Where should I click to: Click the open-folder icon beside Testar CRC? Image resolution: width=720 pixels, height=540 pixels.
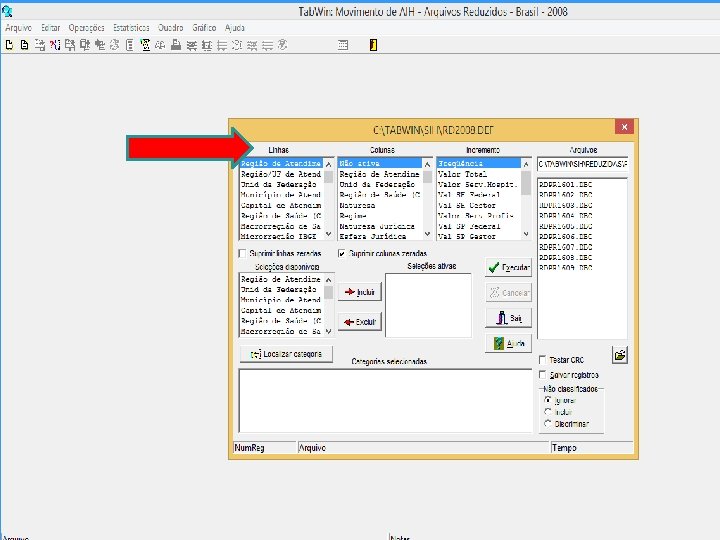(620, 354)
